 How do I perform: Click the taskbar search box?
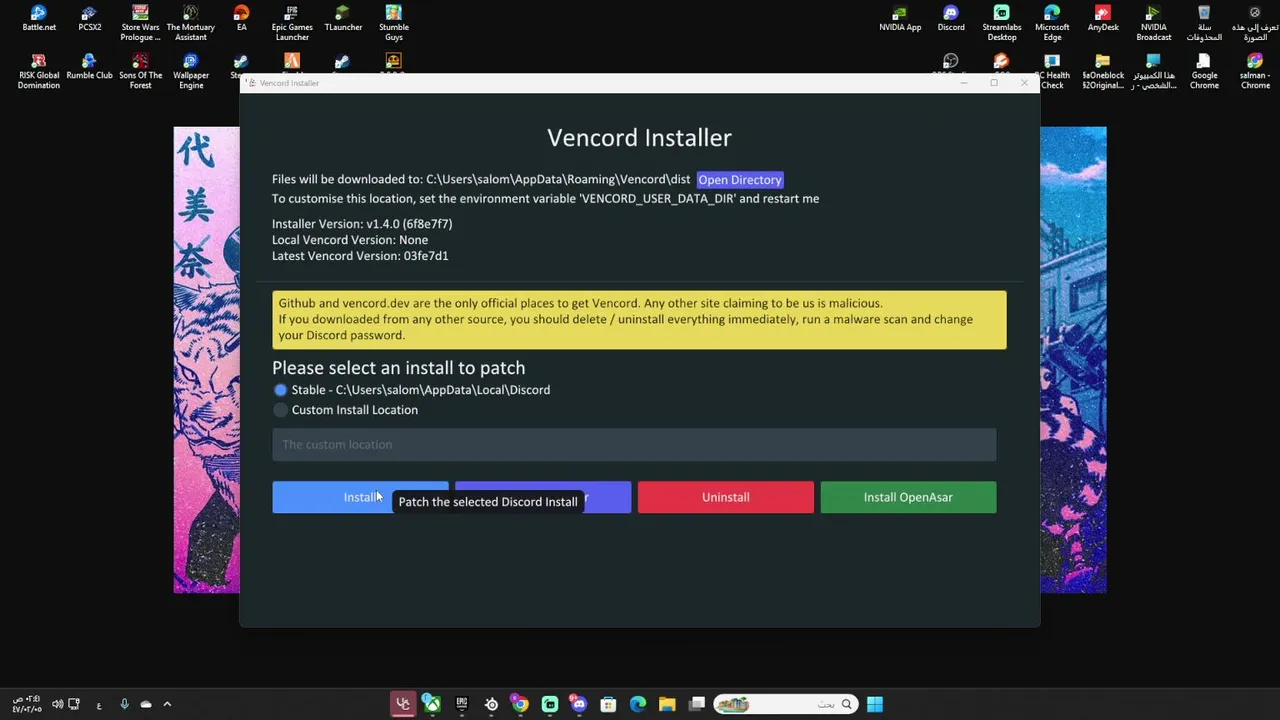click(x=785, y=704)
